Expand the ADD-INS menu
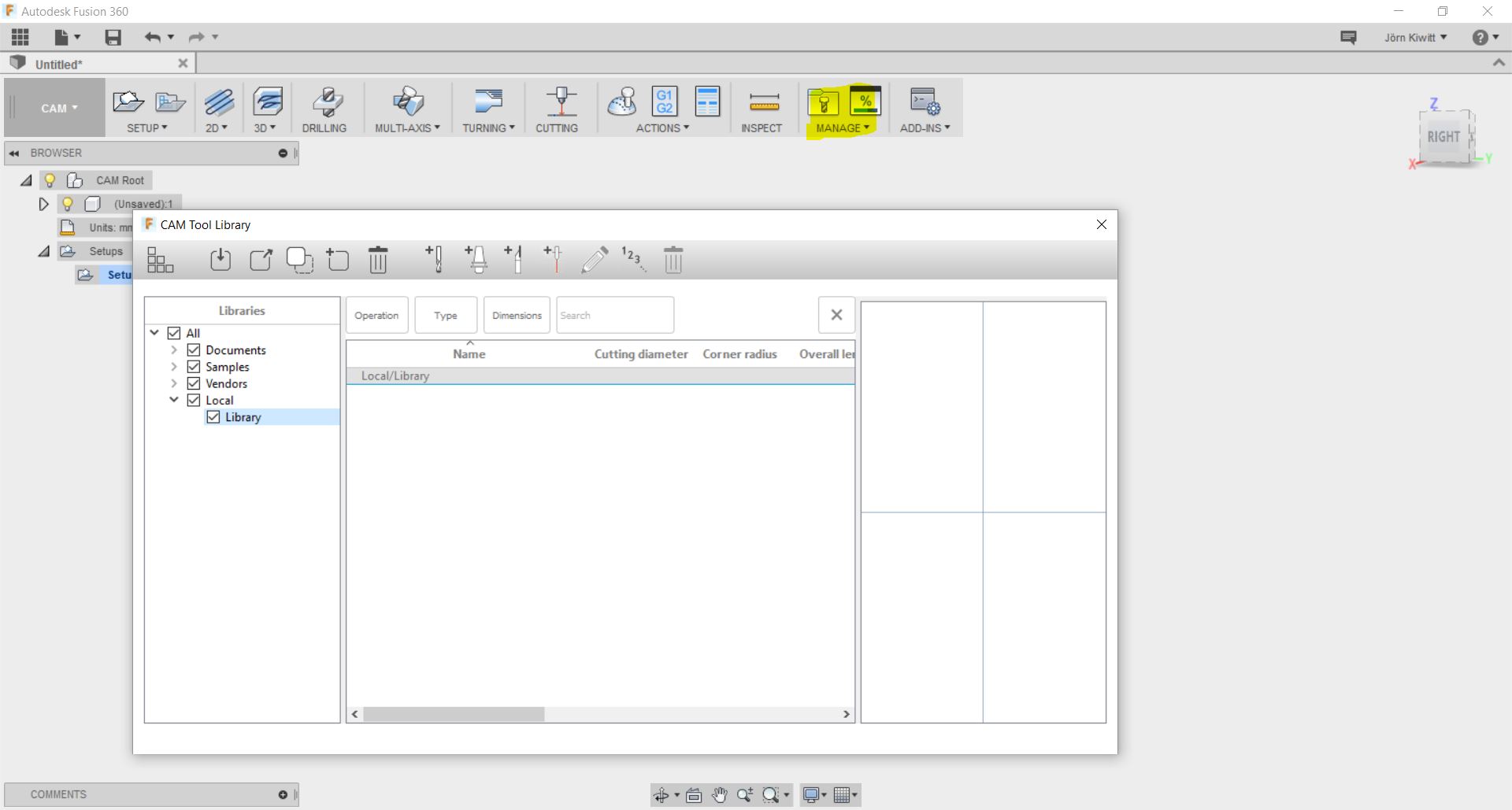The width and height of the screenshot is (1512, 810). (x=925, y=128)
